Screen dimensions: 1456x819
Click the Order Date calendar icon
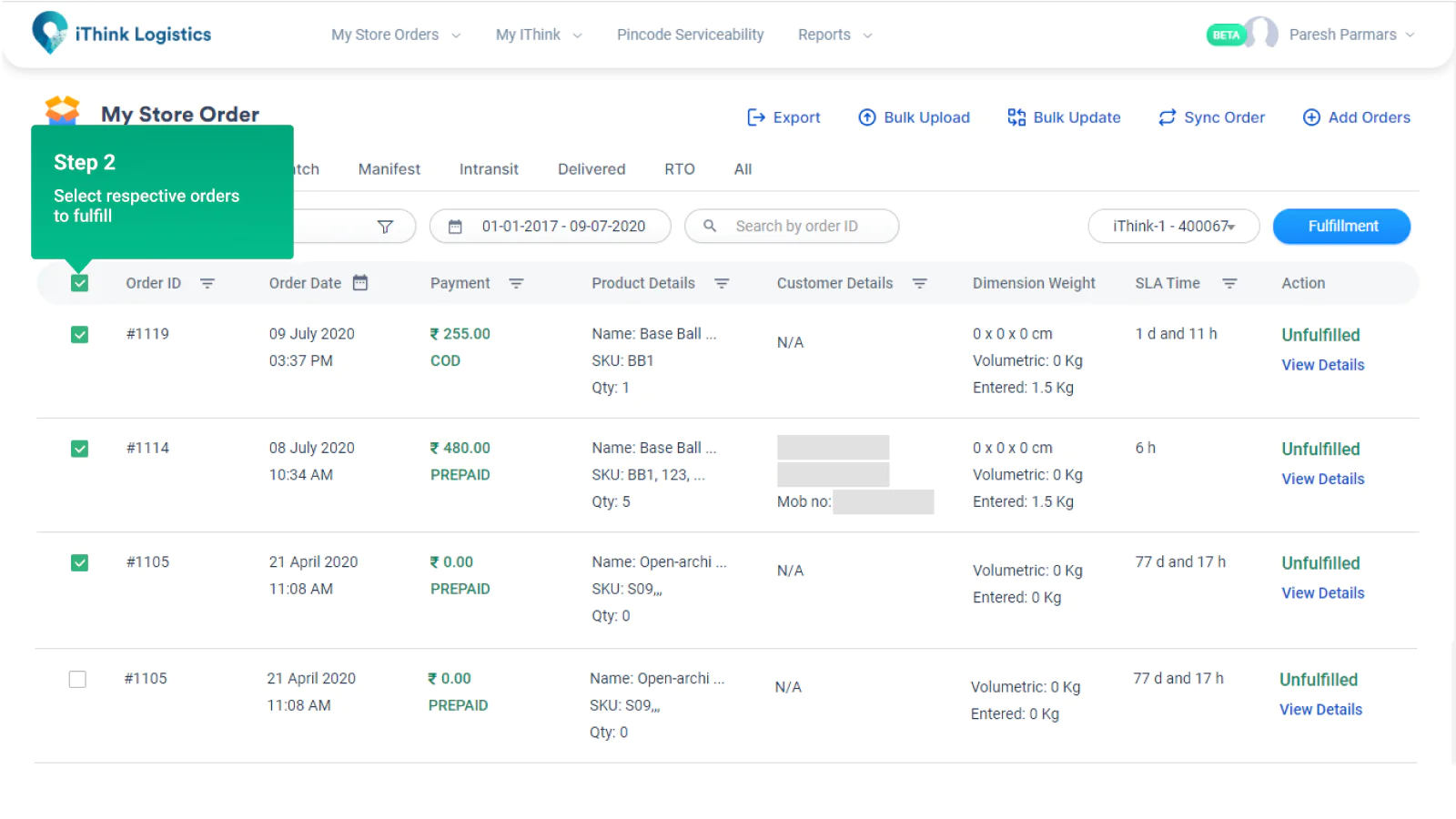coord(360,283)
